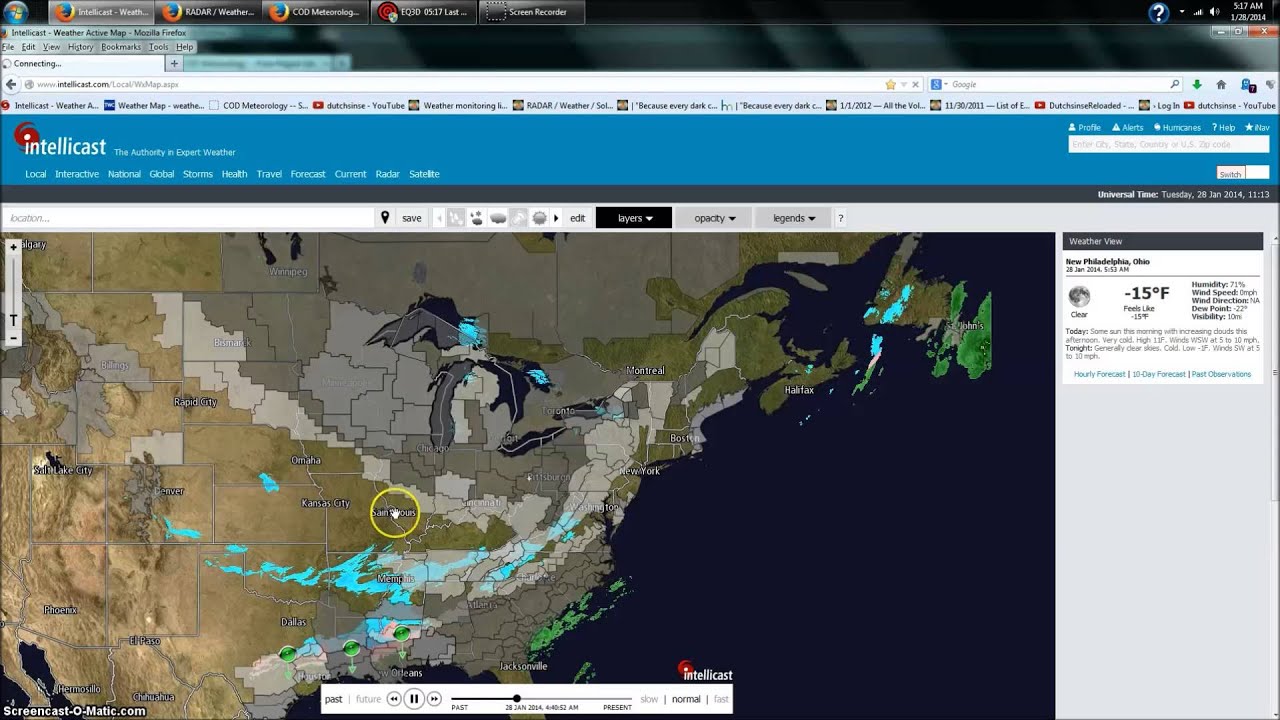Open the Firefox Bookmarks menu
Image resolution: width=1280 pixels, height=720 pixels.
(121, 47)
